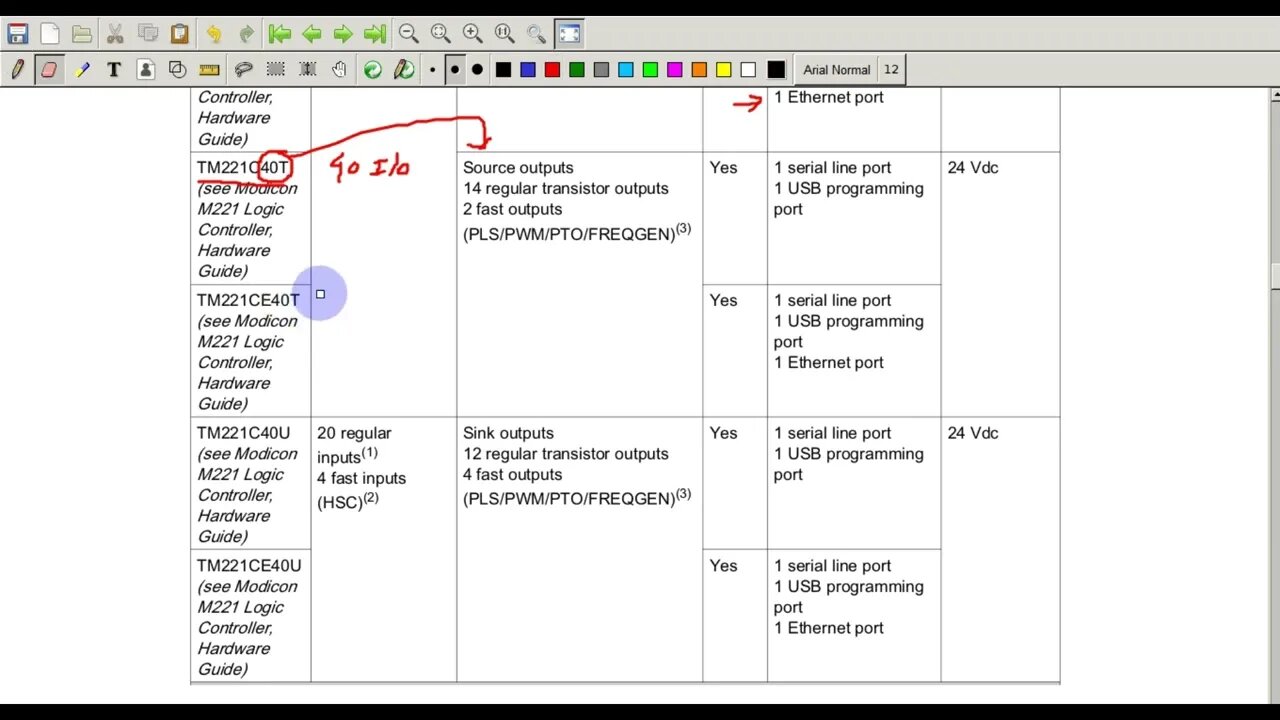
Task: Choose thick line thickness
Action: tap(477, 70)
